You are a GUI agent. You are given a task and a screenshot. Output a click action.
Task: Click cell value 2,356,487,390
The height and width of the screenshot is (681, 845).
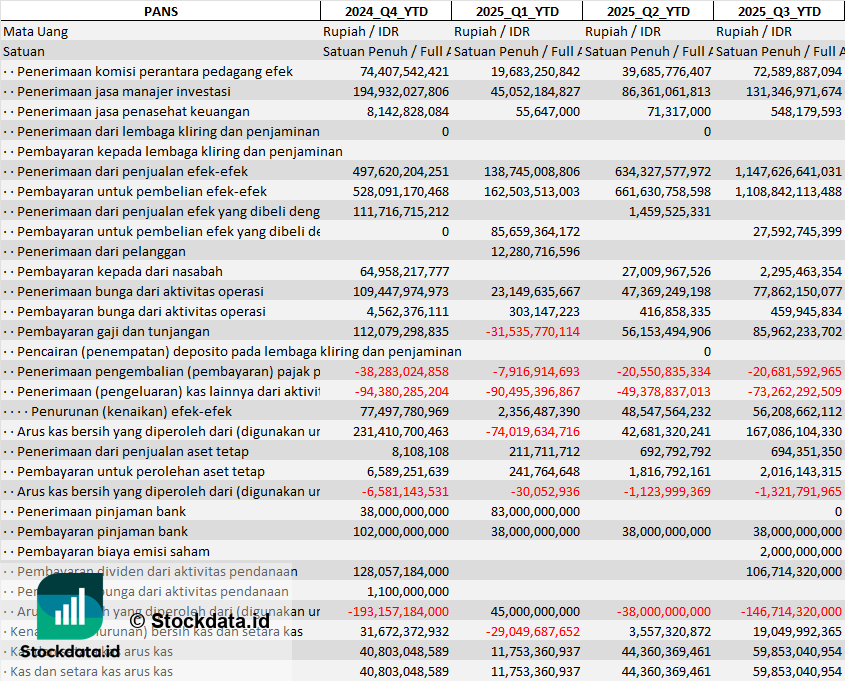[x=539, y=412]
